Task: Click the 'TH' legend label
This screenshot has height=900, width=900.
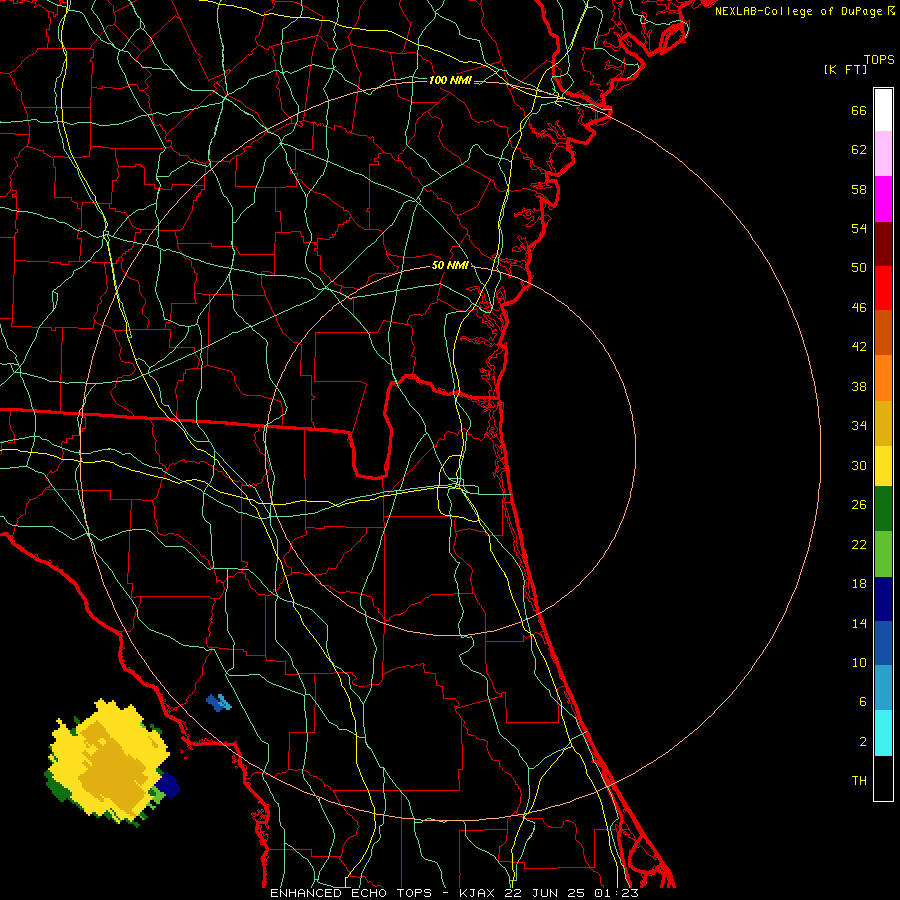Action: pyautogui.click(x=859, y=781)
